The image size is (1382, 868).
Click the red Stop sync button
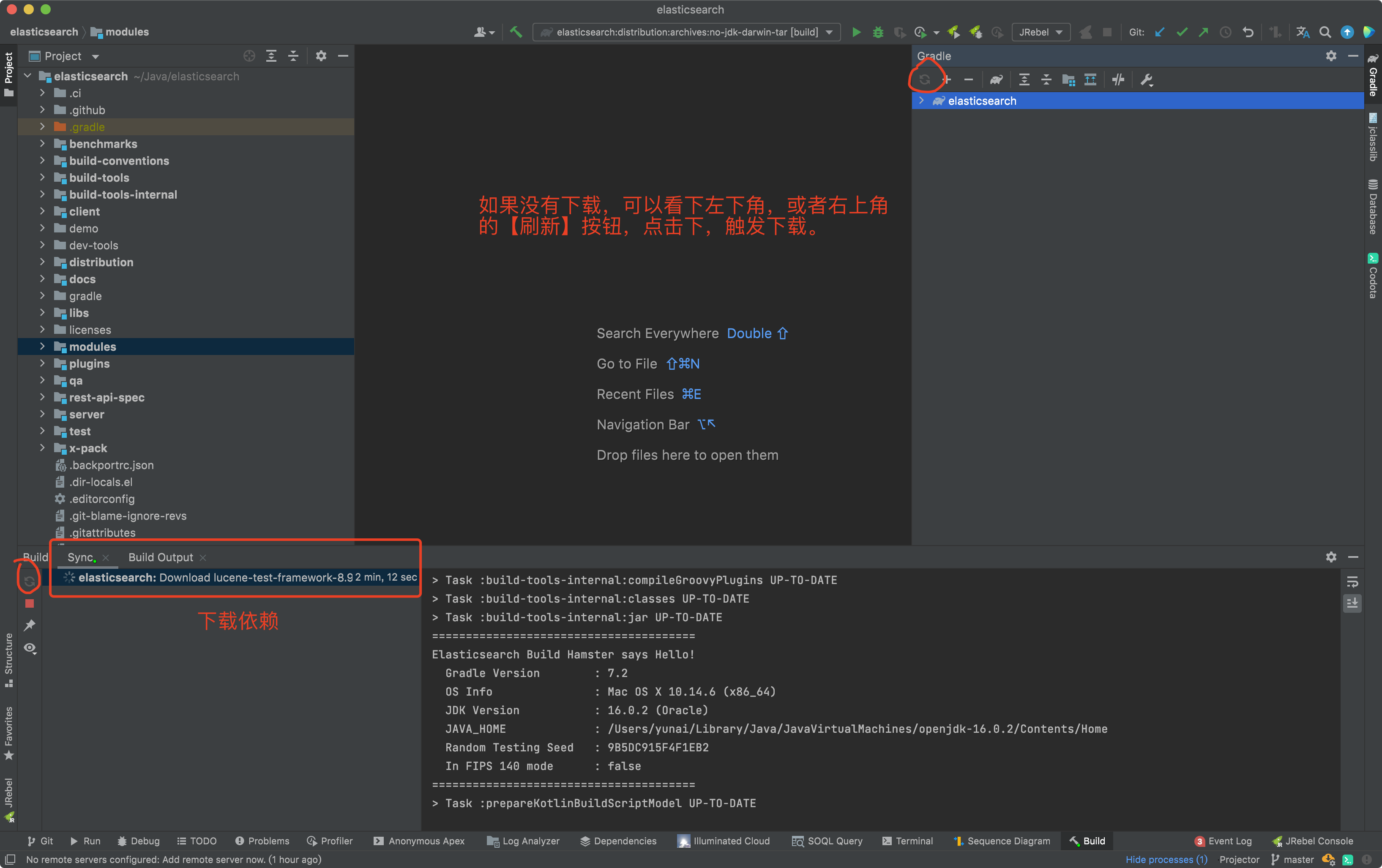click(30, 603)
